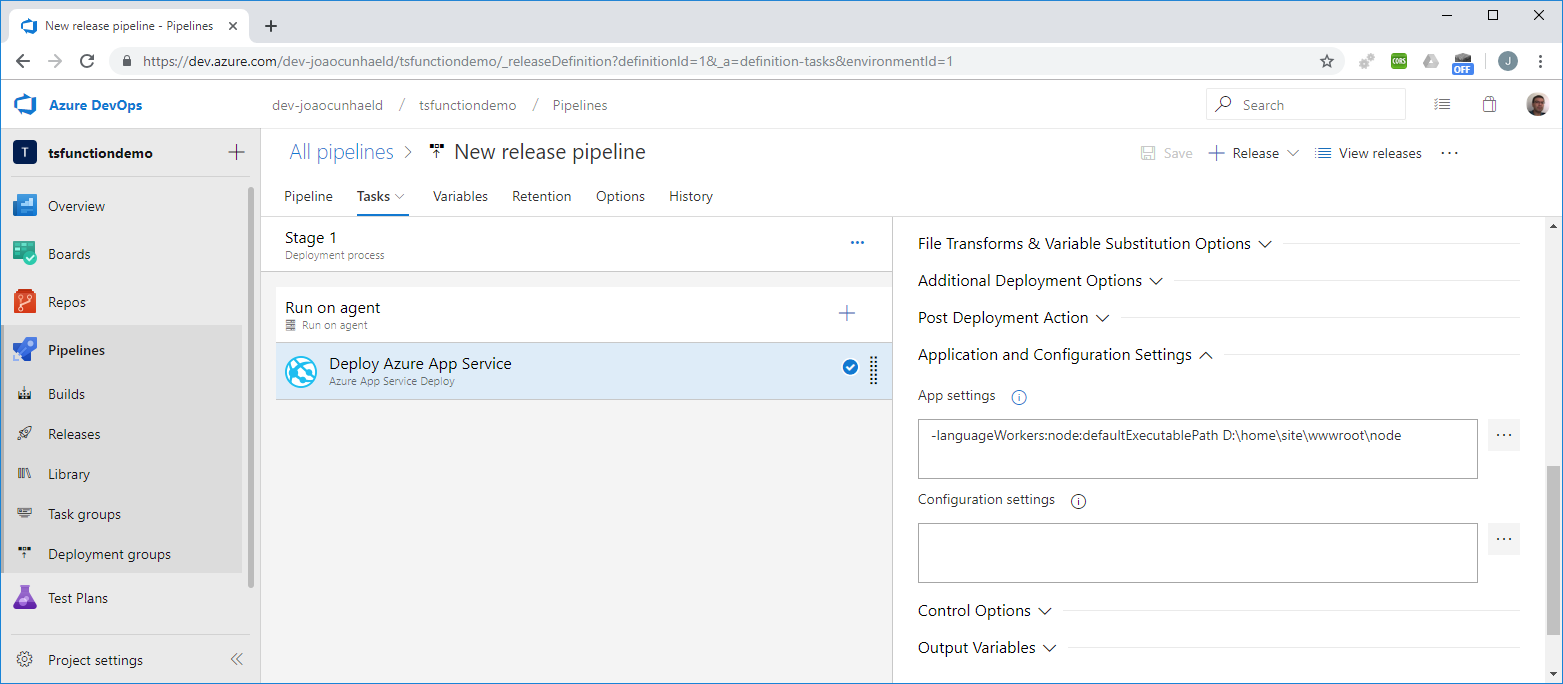Image resolution: width=1563 pixels, height=684 pixels.
Task: Switch to the Retention tab
Action: coord(542,196)
